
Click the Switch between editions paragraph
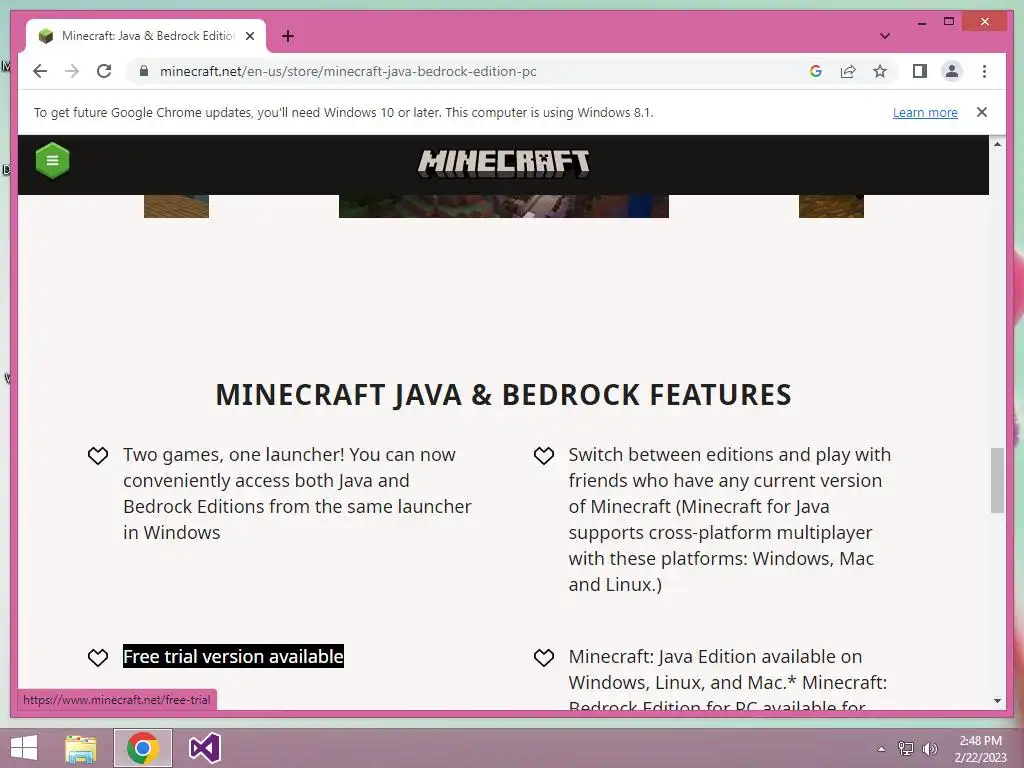click(x=729, y=519)
